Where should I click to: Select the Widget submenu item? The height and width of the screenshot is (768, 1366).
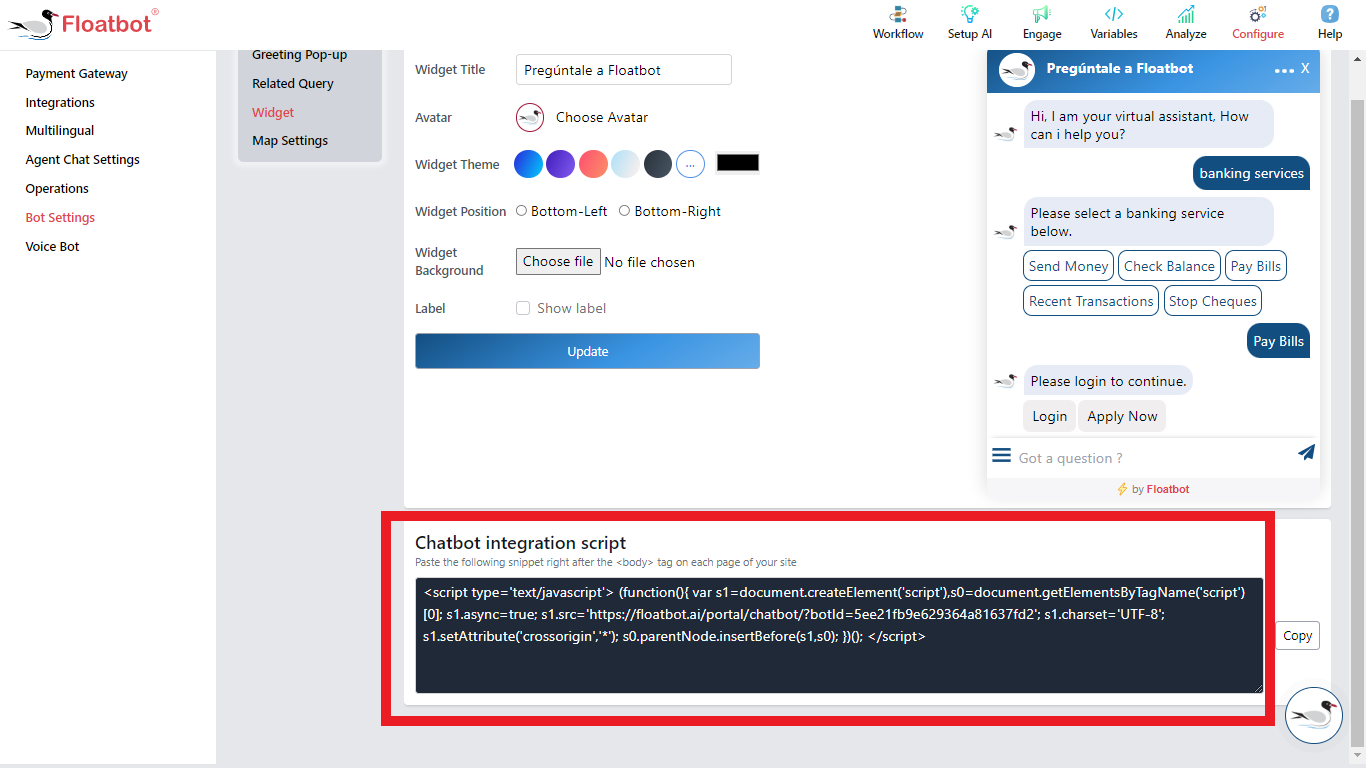[273, 113]
